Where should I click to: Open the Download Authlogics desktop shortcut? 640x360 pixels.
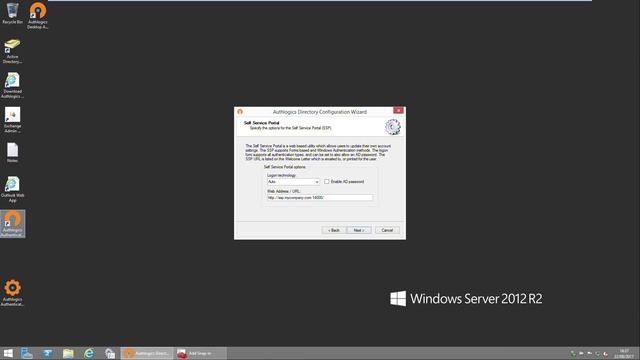click(x=12, y=85)
